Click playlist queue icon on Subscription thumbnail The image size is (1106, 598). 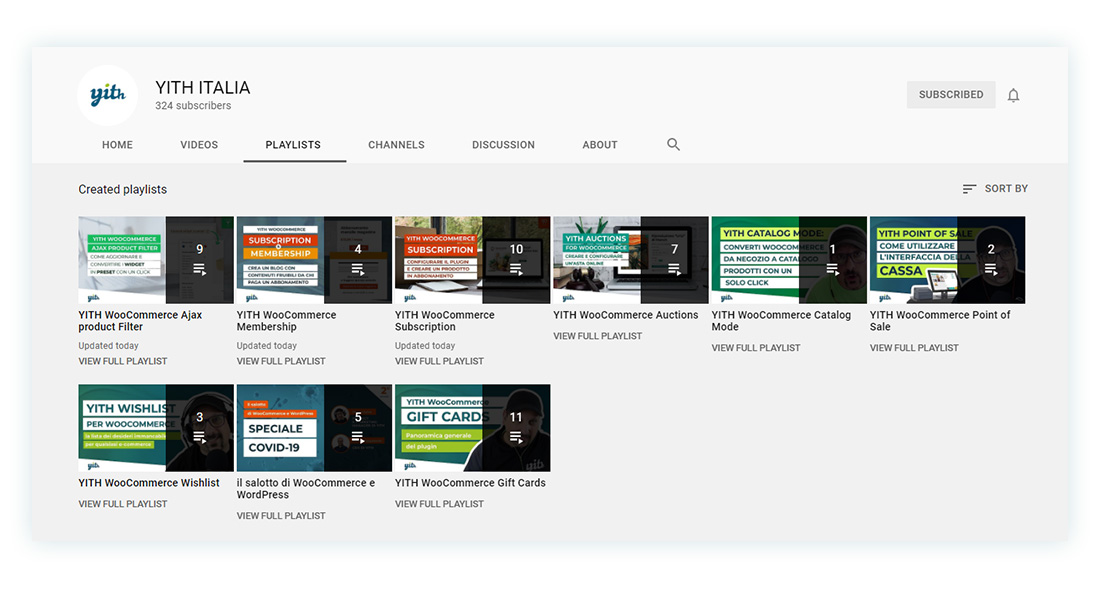pos(516,269)
